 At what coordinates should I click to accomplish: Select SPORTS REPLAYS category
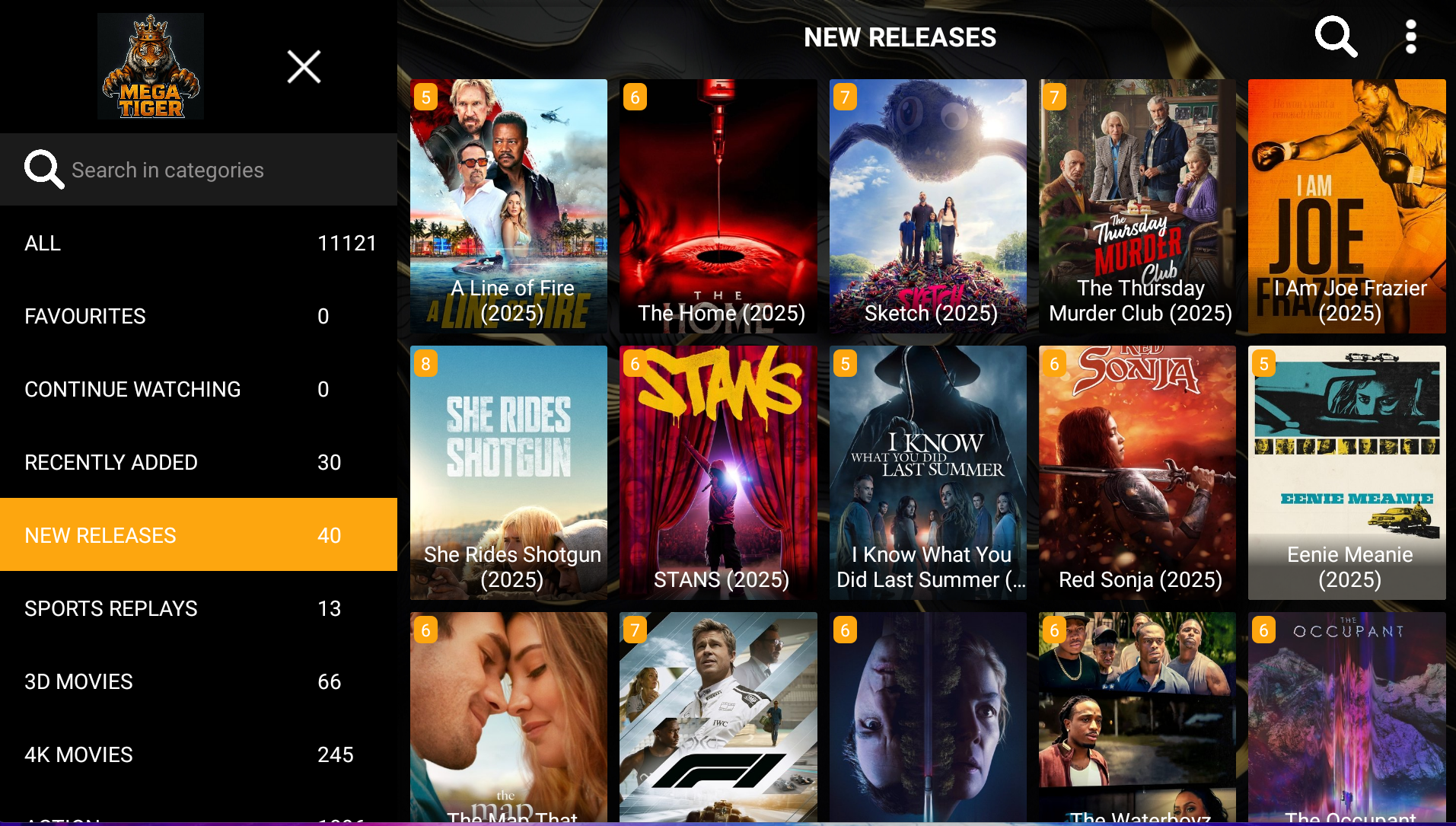pyautogui.click(x=199, y=609)
